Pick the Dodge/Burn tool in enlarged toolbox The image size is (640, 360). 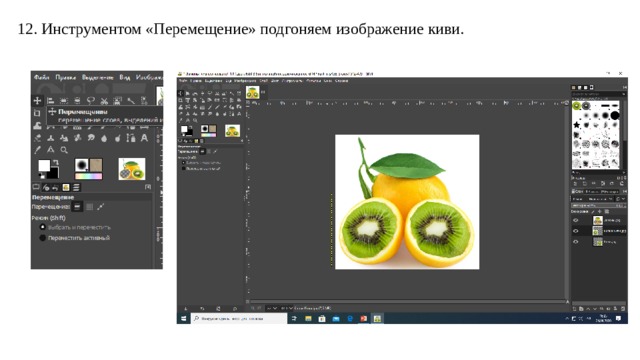(118, 138)
